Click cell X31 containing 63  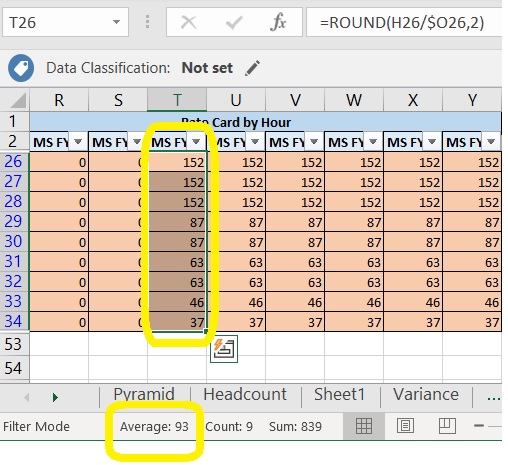[413, 262]
